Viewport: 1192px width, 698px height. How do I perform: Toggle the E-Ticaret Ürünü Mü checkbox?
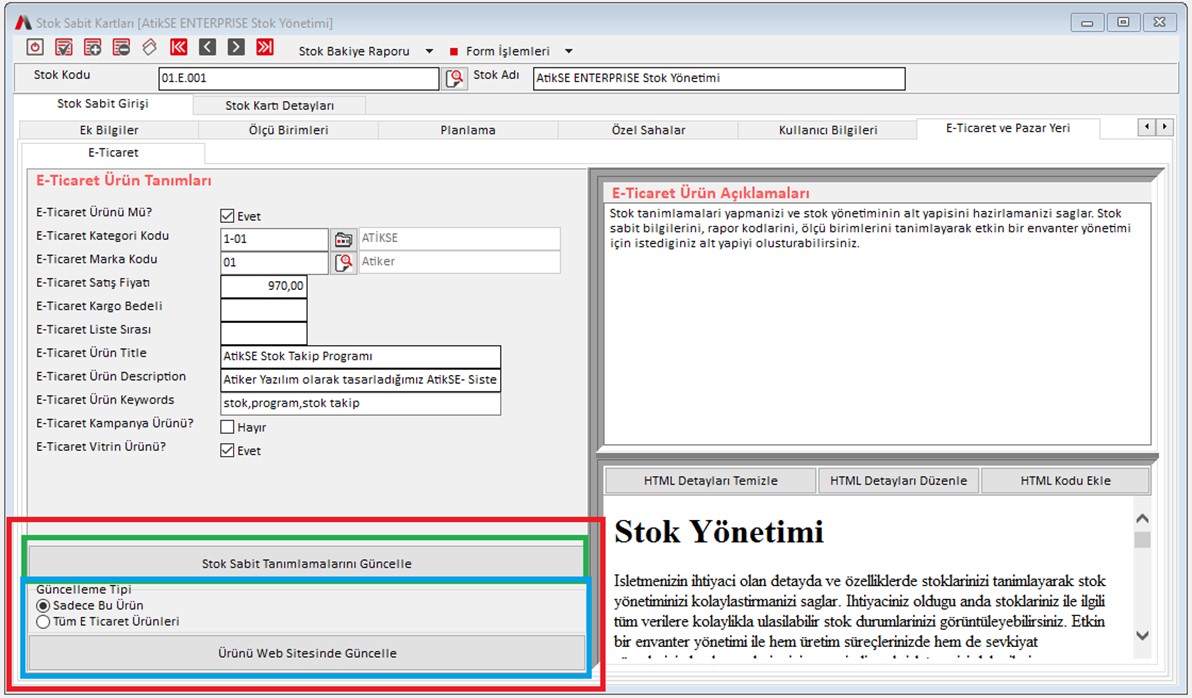click(227, 216)
